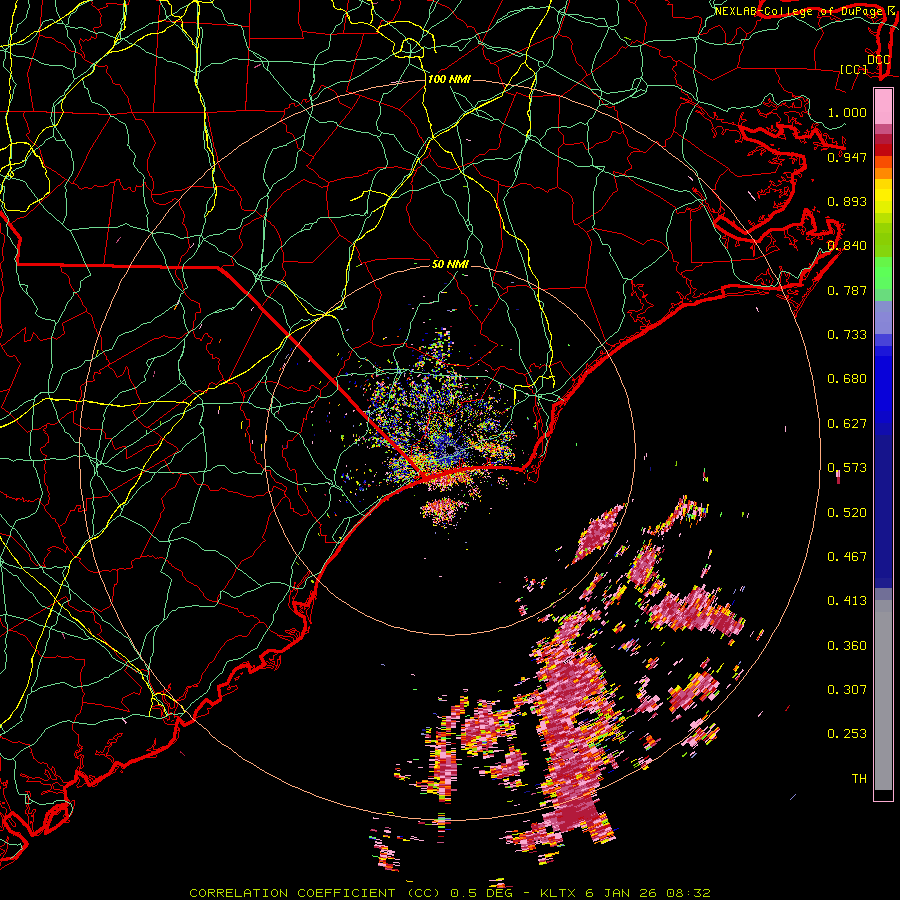Click the 100 NMI range ring label

tap(449, 79)
